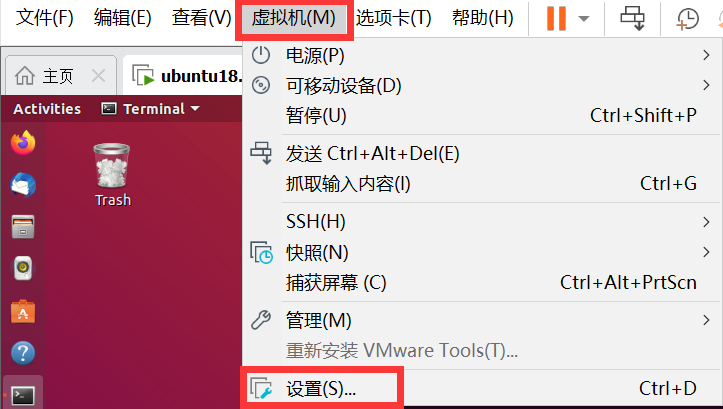Screen dimensions: 723x409
Task: Select the Trash desktop icon
Action: pos(112,175)
